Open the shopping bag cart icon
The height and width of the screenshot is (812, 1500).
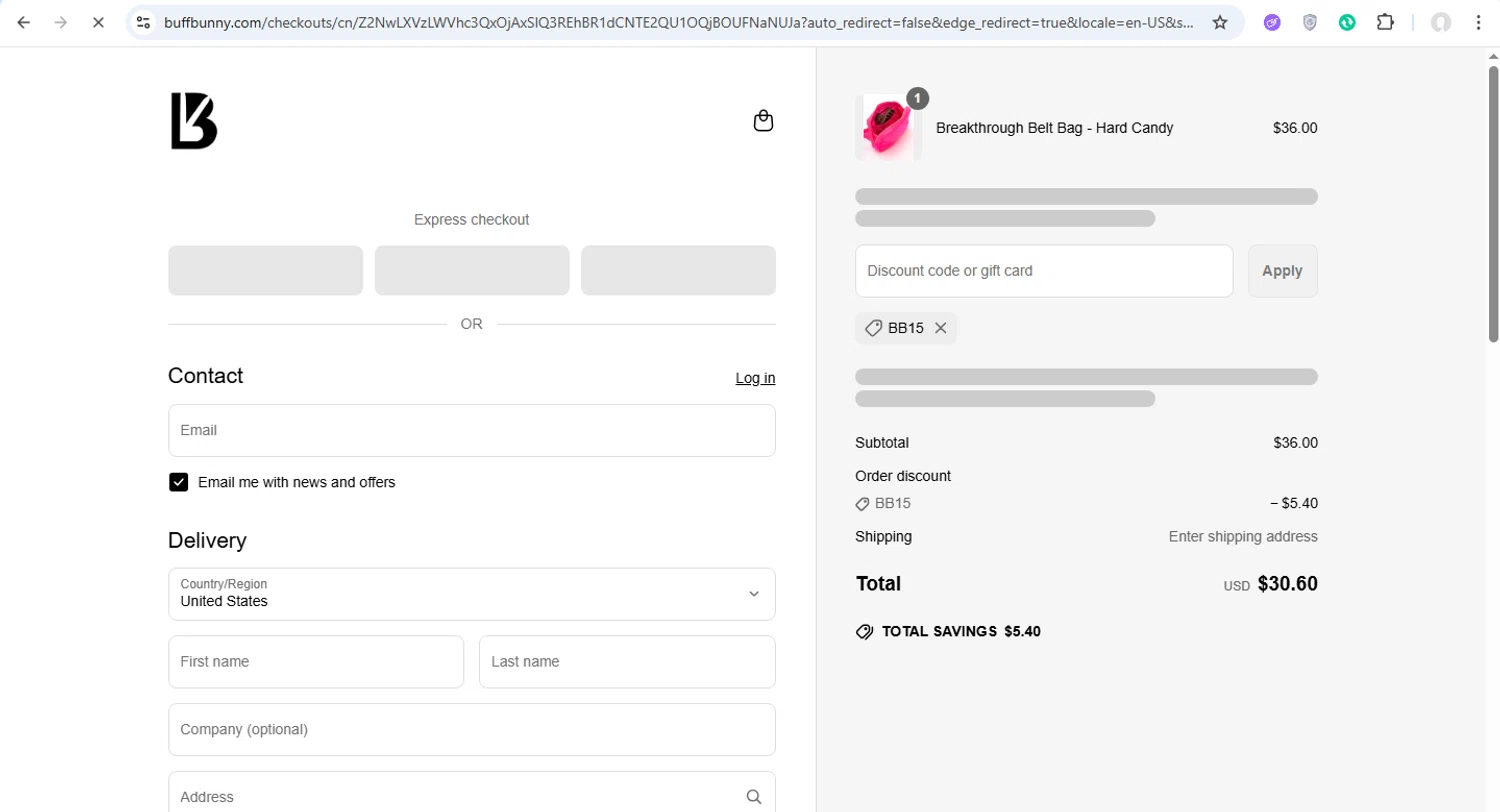(x=763, y=121)
